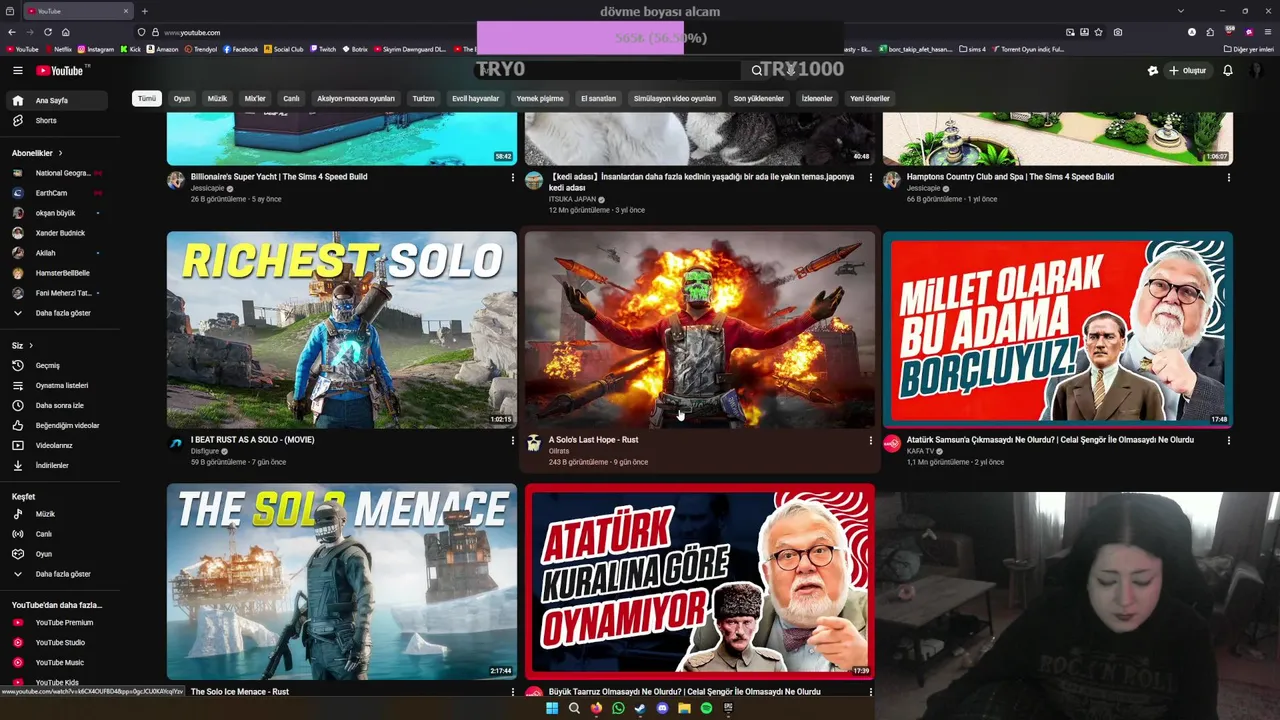Open options menu for Hamptons Country Club video
The height and width of the screenshot is (720, 1280).
pos(1228,178)
